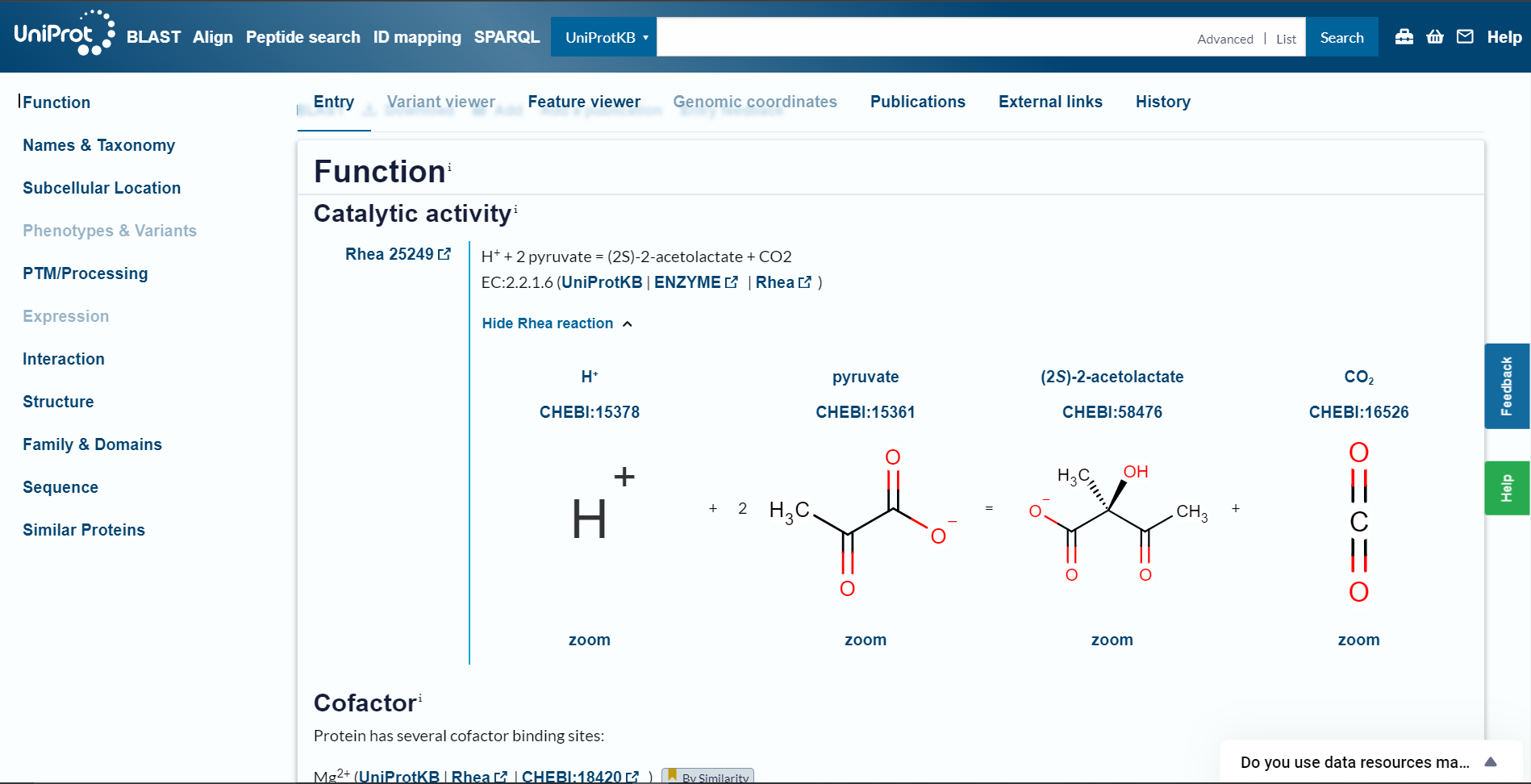Click the By Similarity evidence tag
1531x784 pixels.
707,777
